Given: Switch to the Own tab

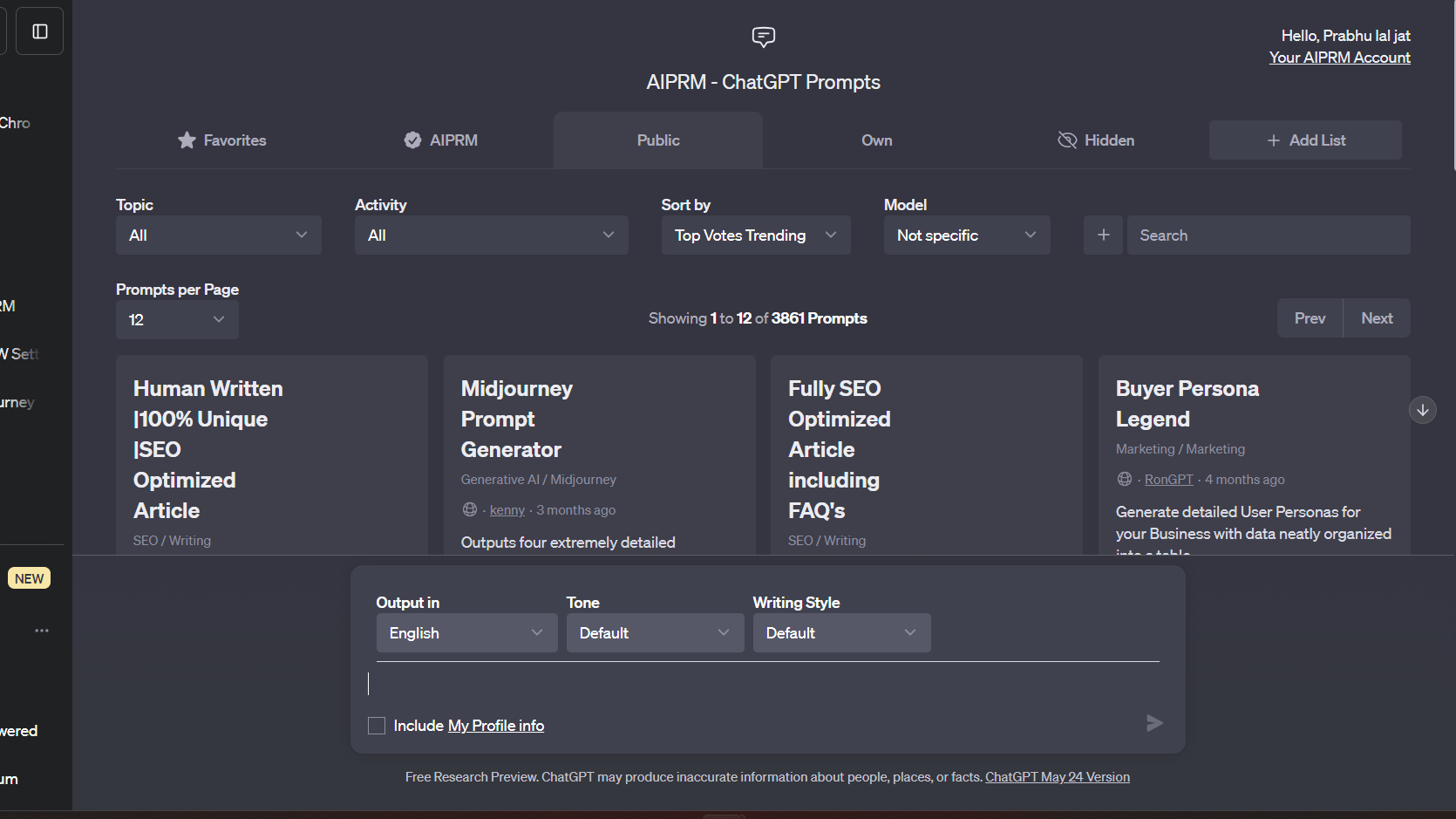Looking at the screenshot, I should 876,140.
